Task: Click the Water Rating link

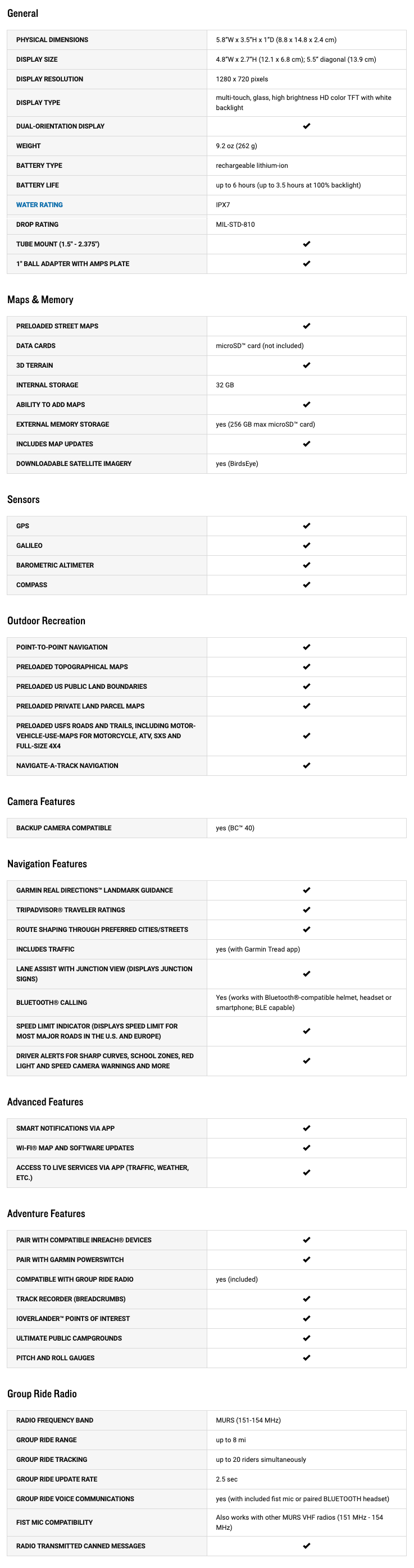Action: point(39,205)
